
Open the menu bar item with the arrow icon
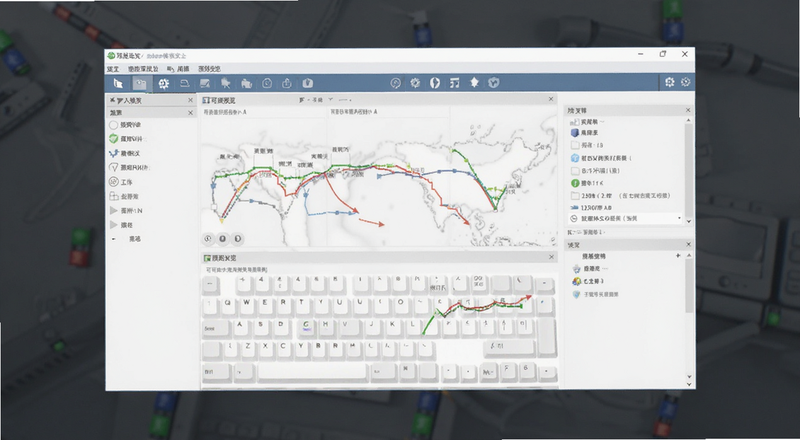(178, 69)
